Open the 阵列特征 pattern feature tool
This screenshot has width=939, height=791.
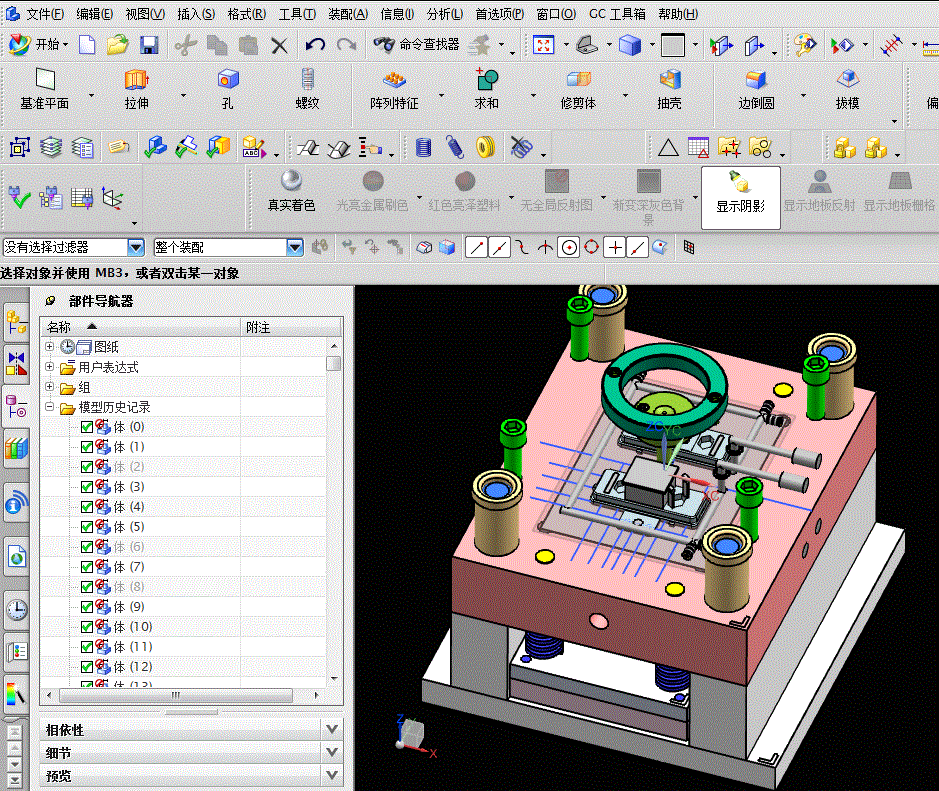(394, 89)
